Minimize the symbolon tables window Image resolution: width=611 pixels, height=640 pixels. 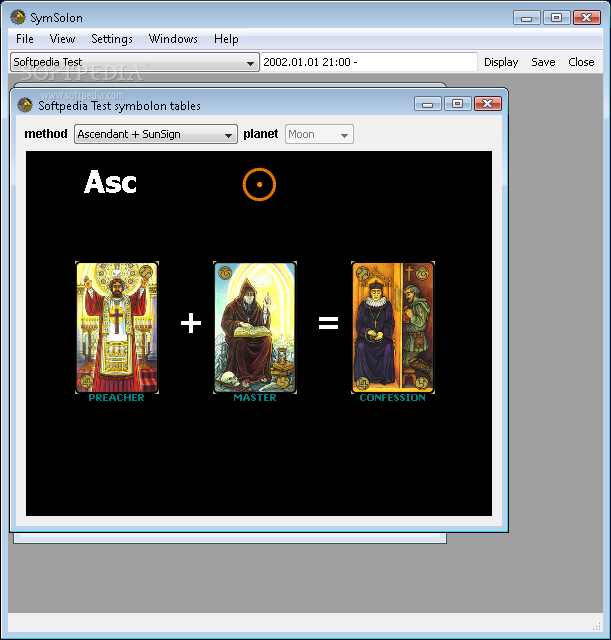click(427, 104)
